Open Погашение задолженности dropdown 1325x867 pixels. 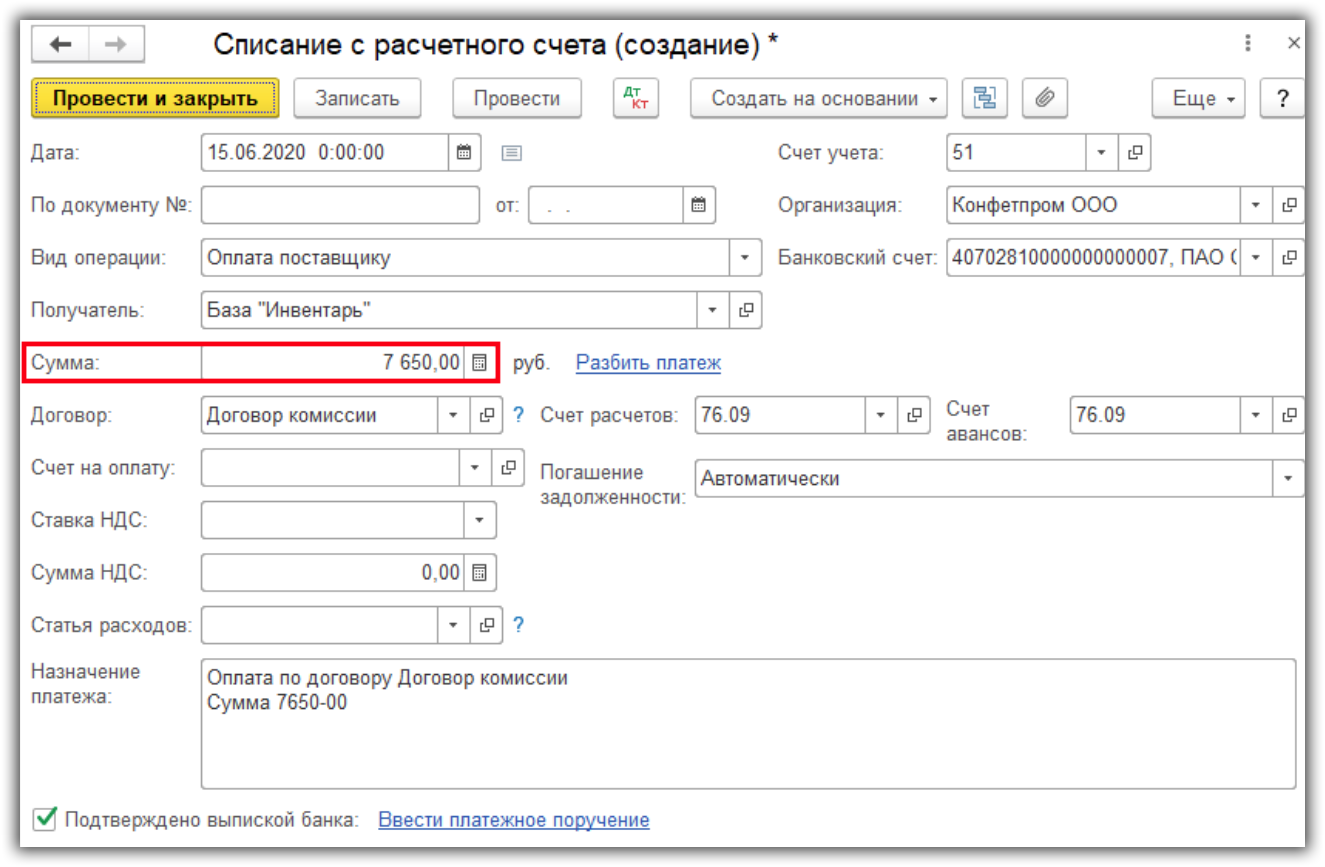(1288, 479)
